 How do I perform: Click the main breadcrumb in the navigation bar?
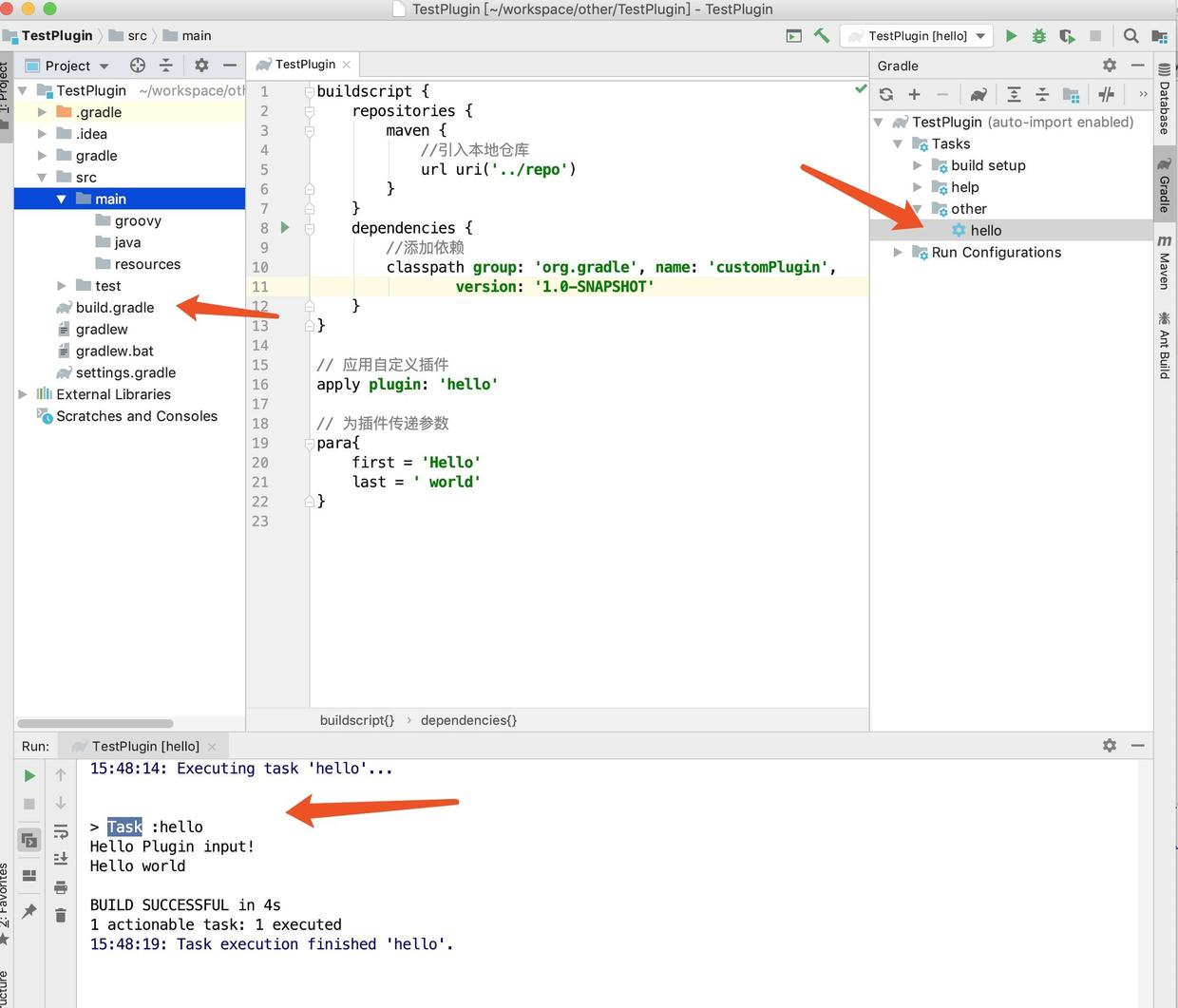(x=187, y=36)
